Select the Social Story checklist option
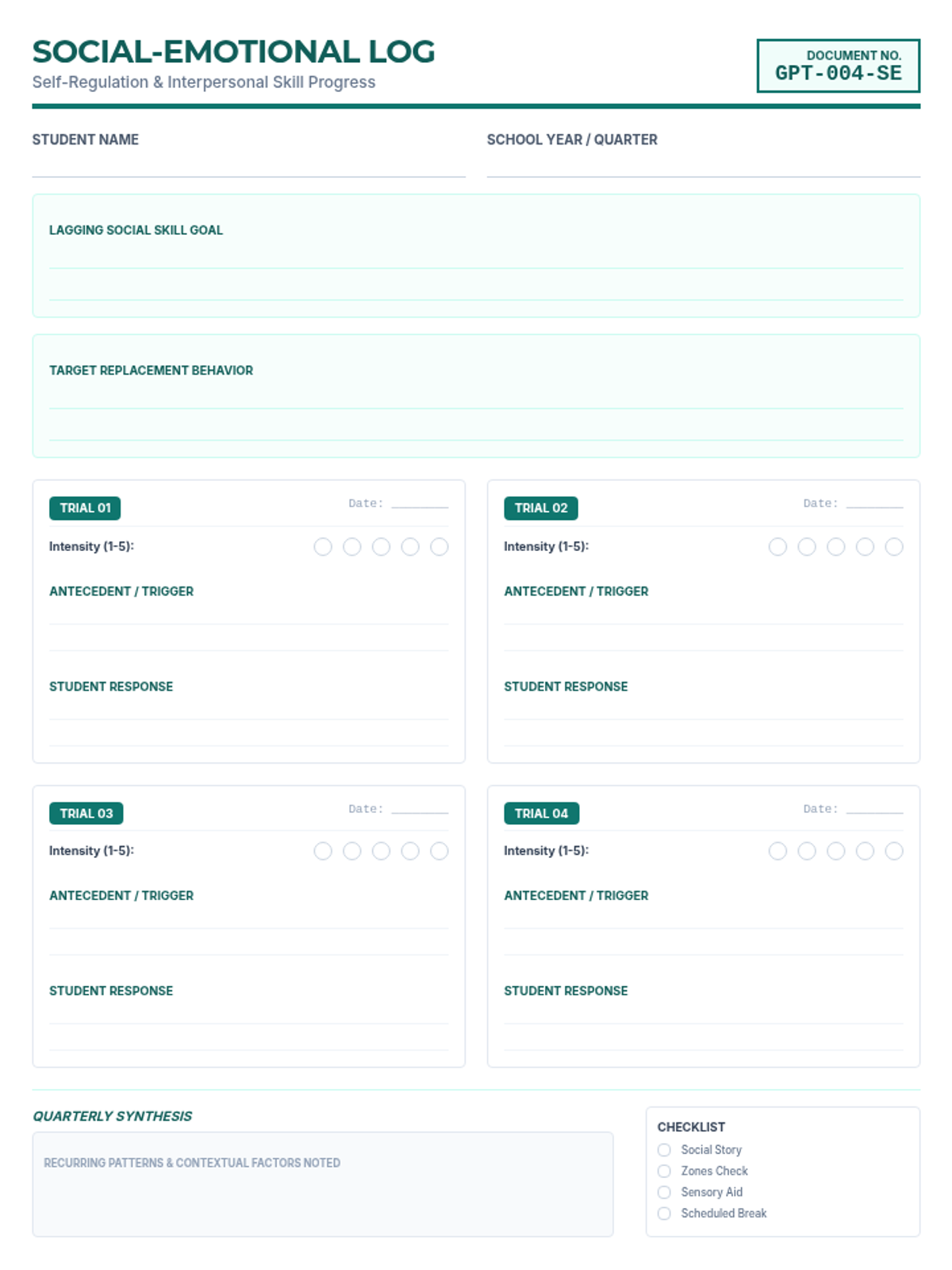 [664, 1149]
